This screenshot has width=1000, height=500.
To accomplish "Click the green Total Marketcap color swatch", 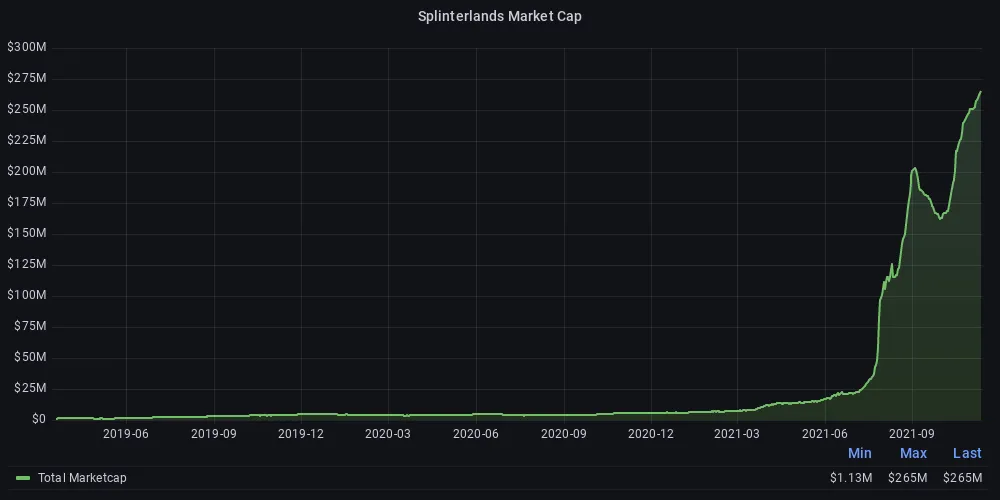I will click(24, 478).
